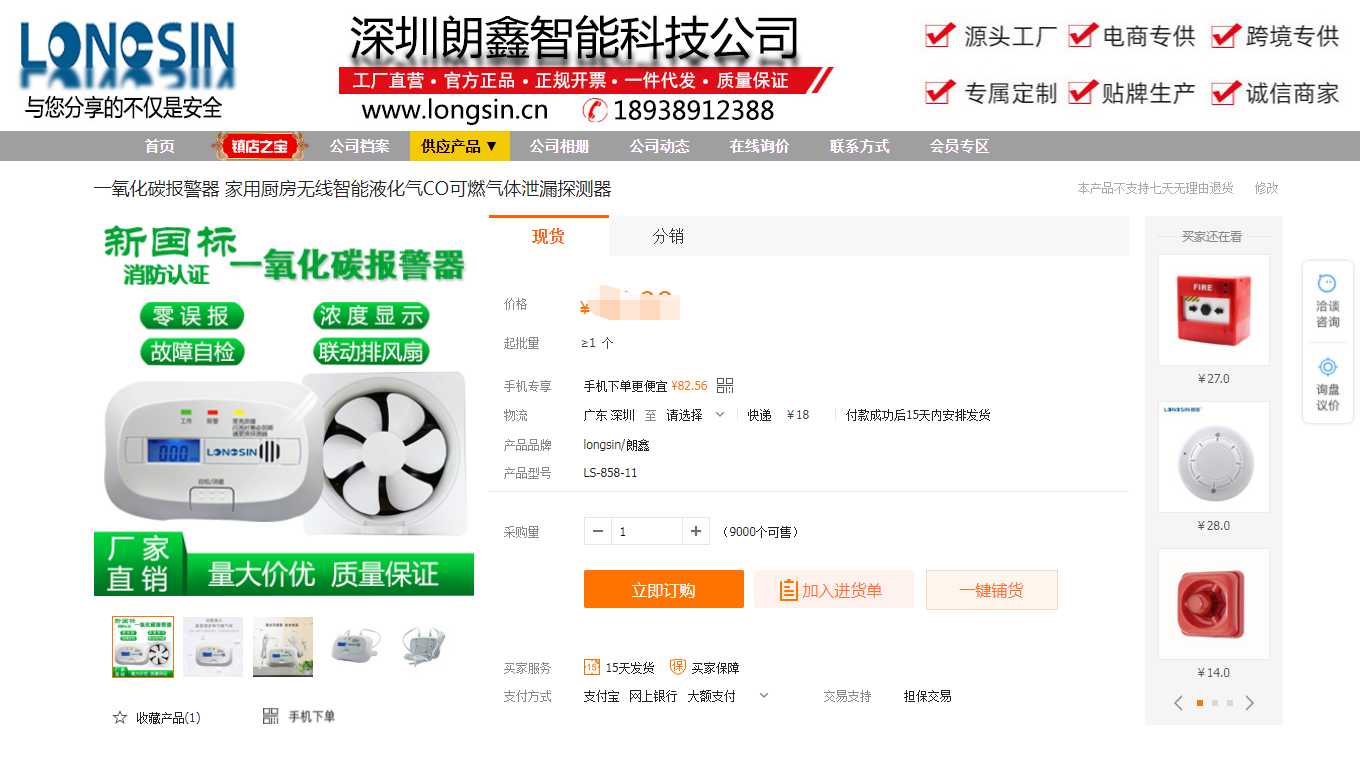The height and width of the screenshot is (773, 1360).
Task: Click the 洽谈咨询 chat icon
Action: pos(1327,284)
